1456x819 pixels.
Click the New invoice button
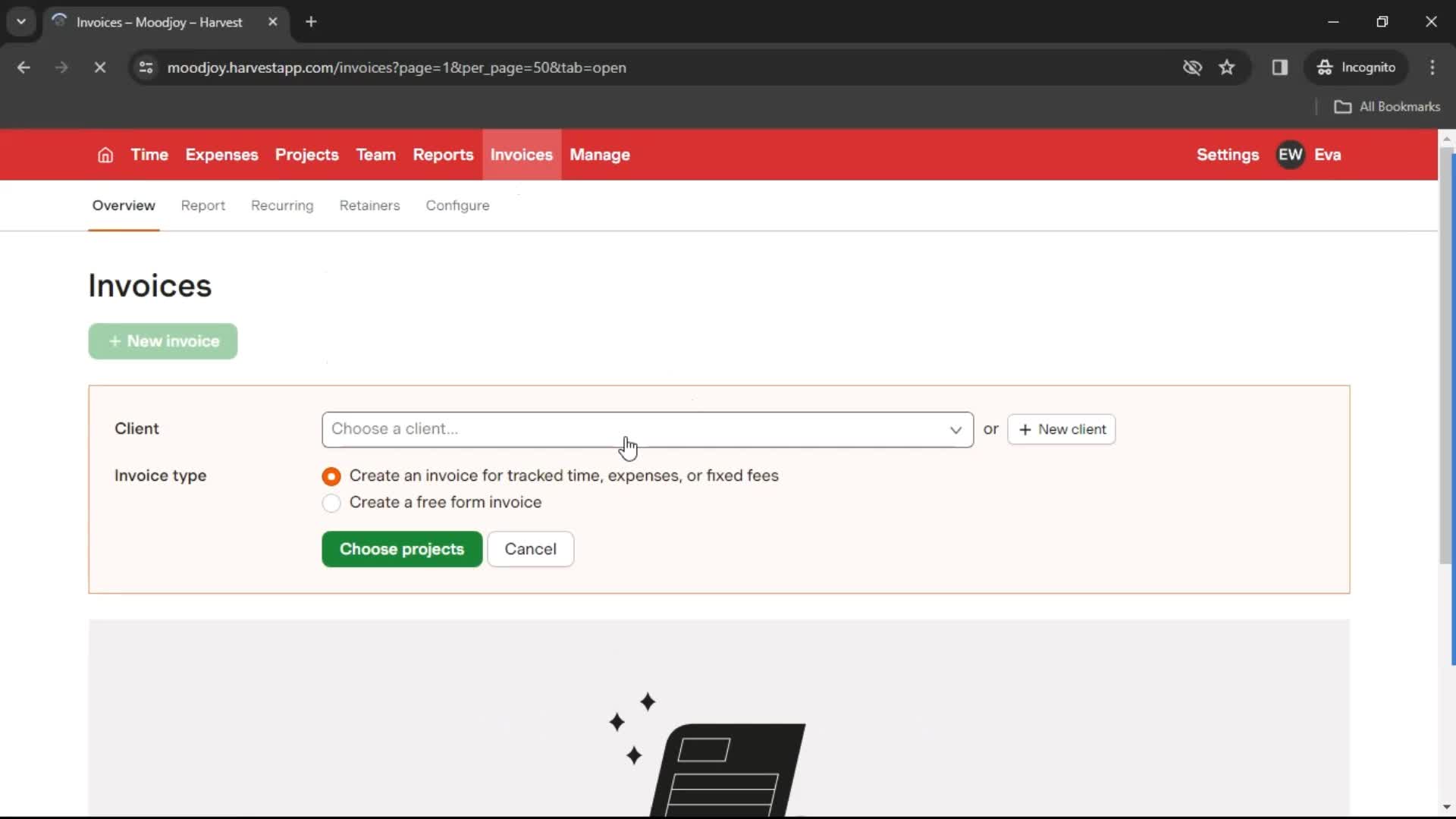point(163,341)
